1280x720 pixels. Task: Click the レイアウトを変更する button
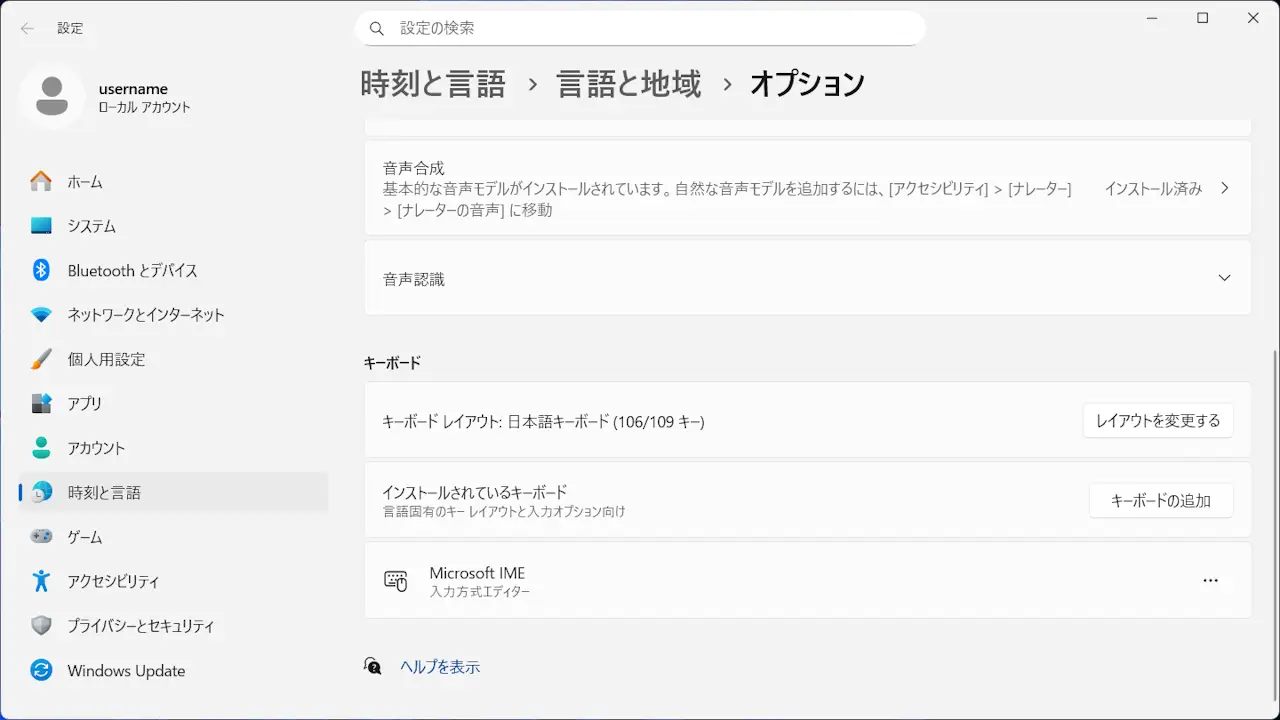click(1157, 421)
